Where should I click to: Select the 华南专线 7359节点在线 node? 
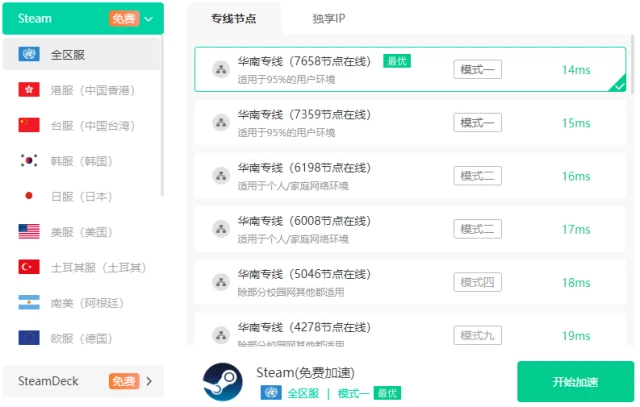point(410,122)
